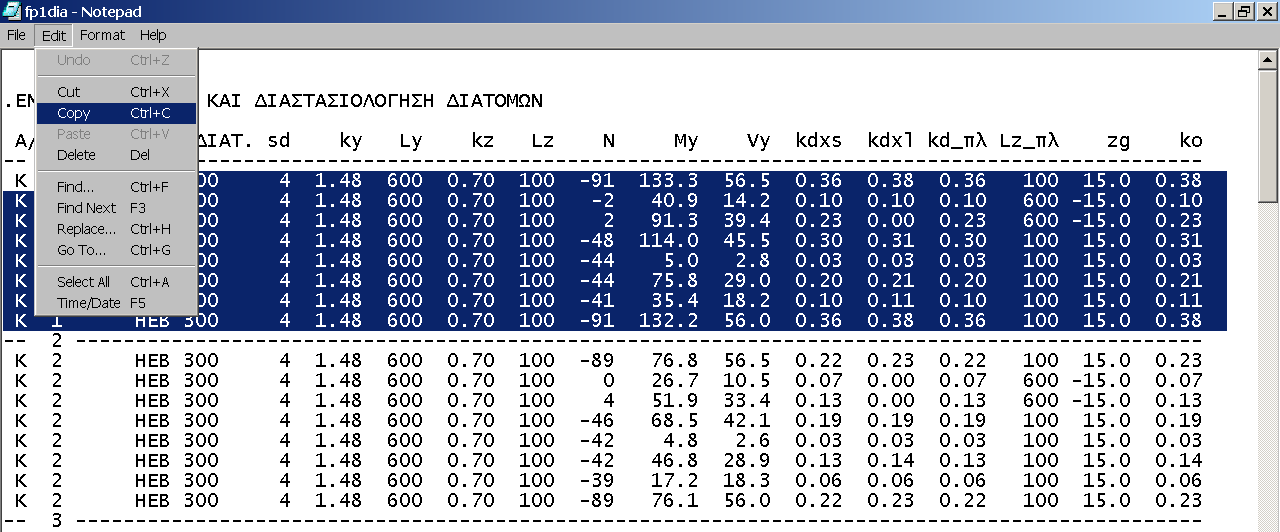Image resolution: width=1280 pixels, height=532 pixels.
Task: Close the open Edit menu via its title
Action: tap(54, 35)
